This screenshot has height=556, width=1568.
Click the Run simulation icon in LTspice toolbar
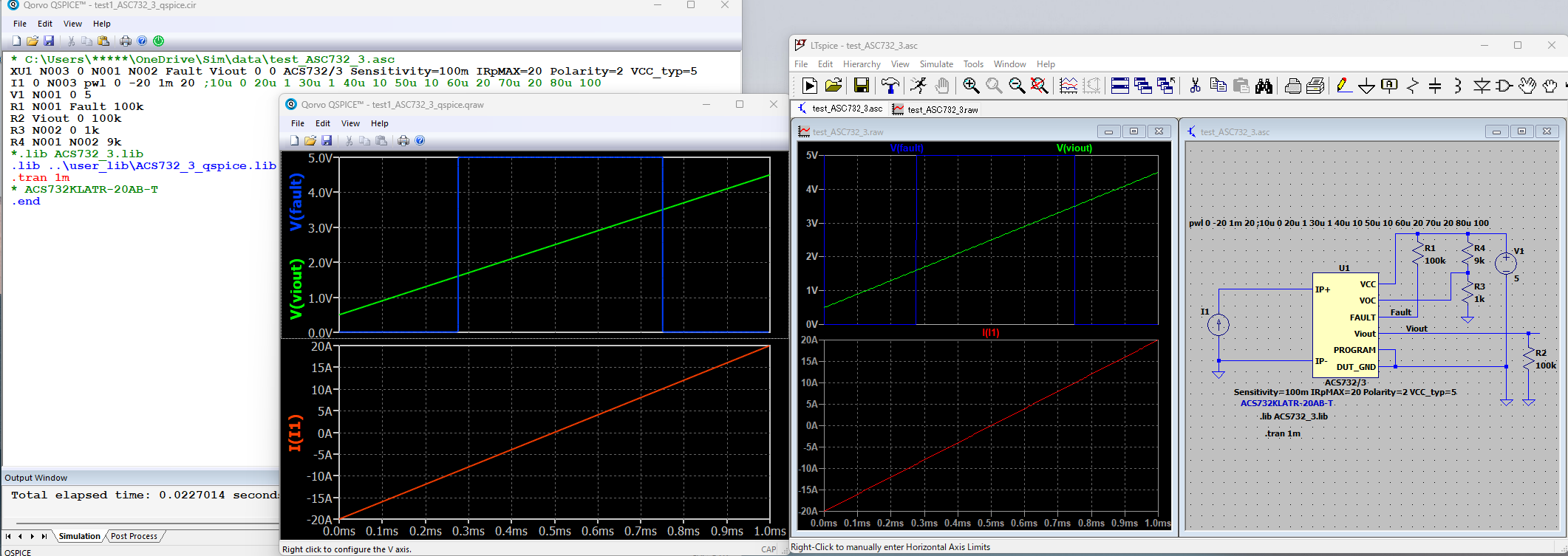(x=810, y=86)
